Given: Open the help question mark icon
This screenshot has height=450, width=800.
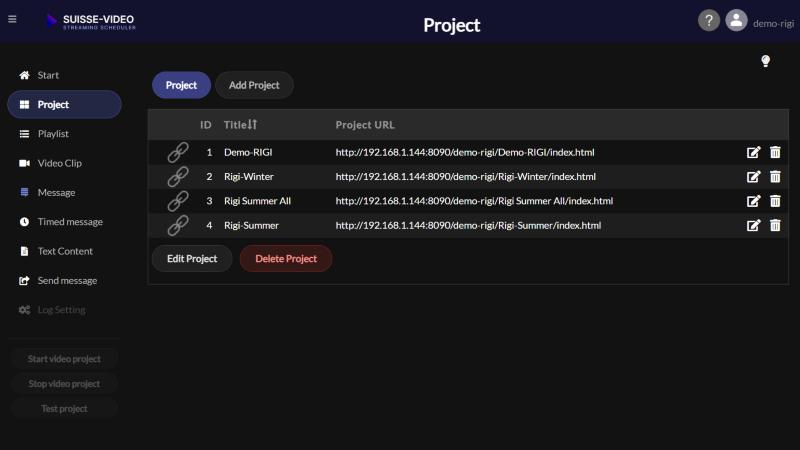Looking at the screenshot, I should pos(709,21).
